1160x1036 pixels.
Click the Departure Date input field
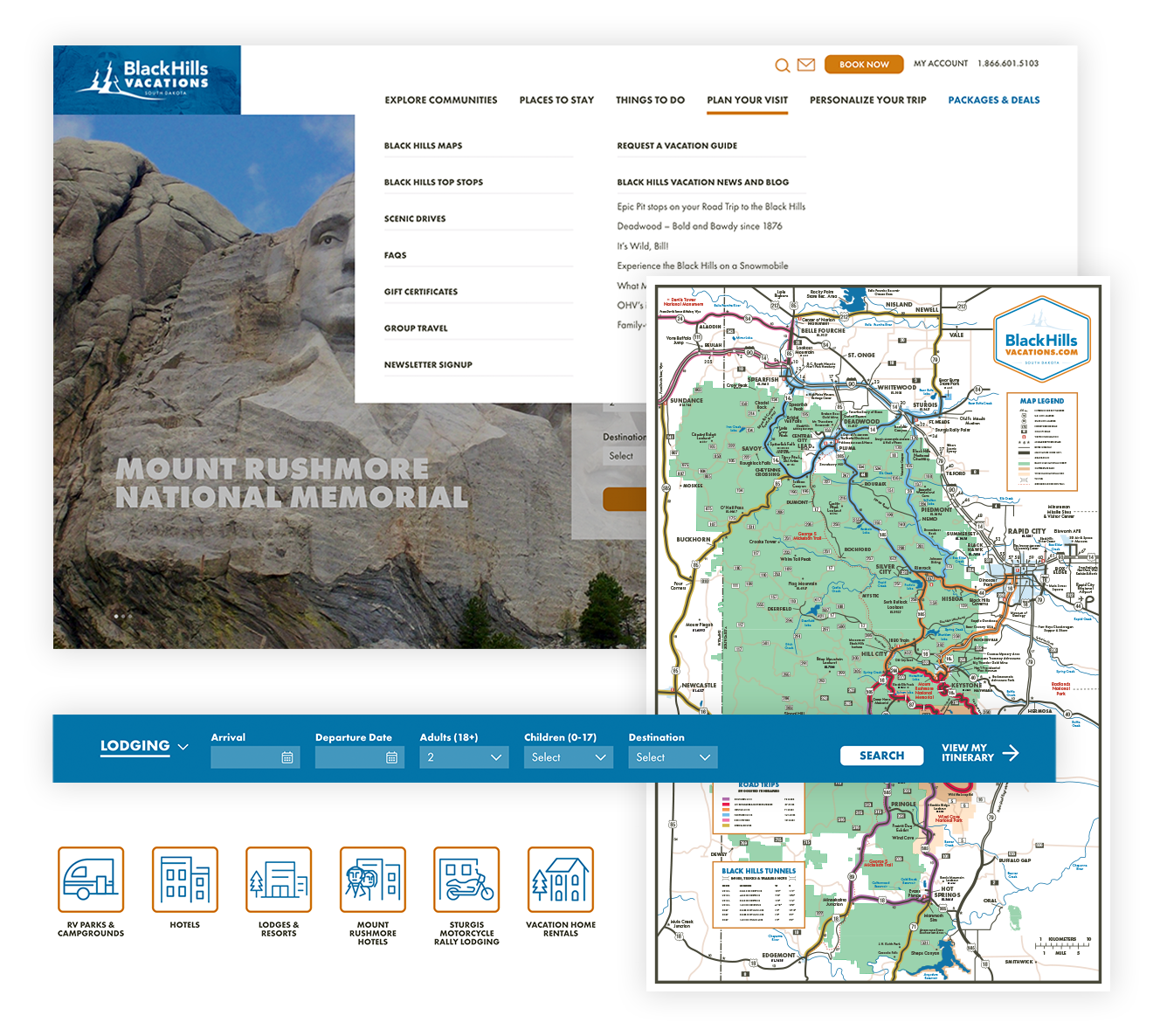(360, 757)
